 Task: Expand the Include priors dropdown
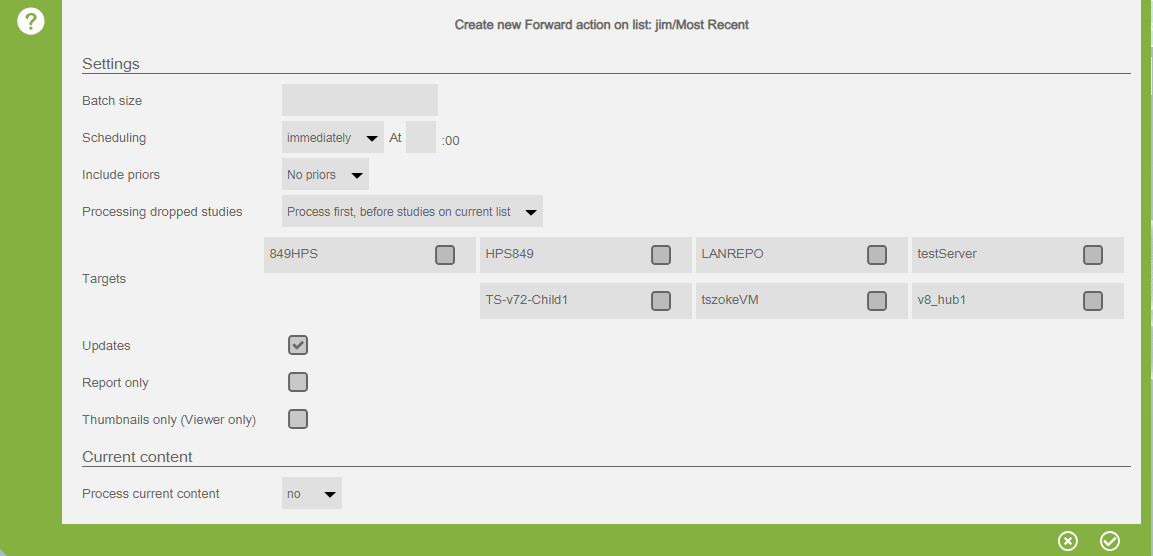325,175
